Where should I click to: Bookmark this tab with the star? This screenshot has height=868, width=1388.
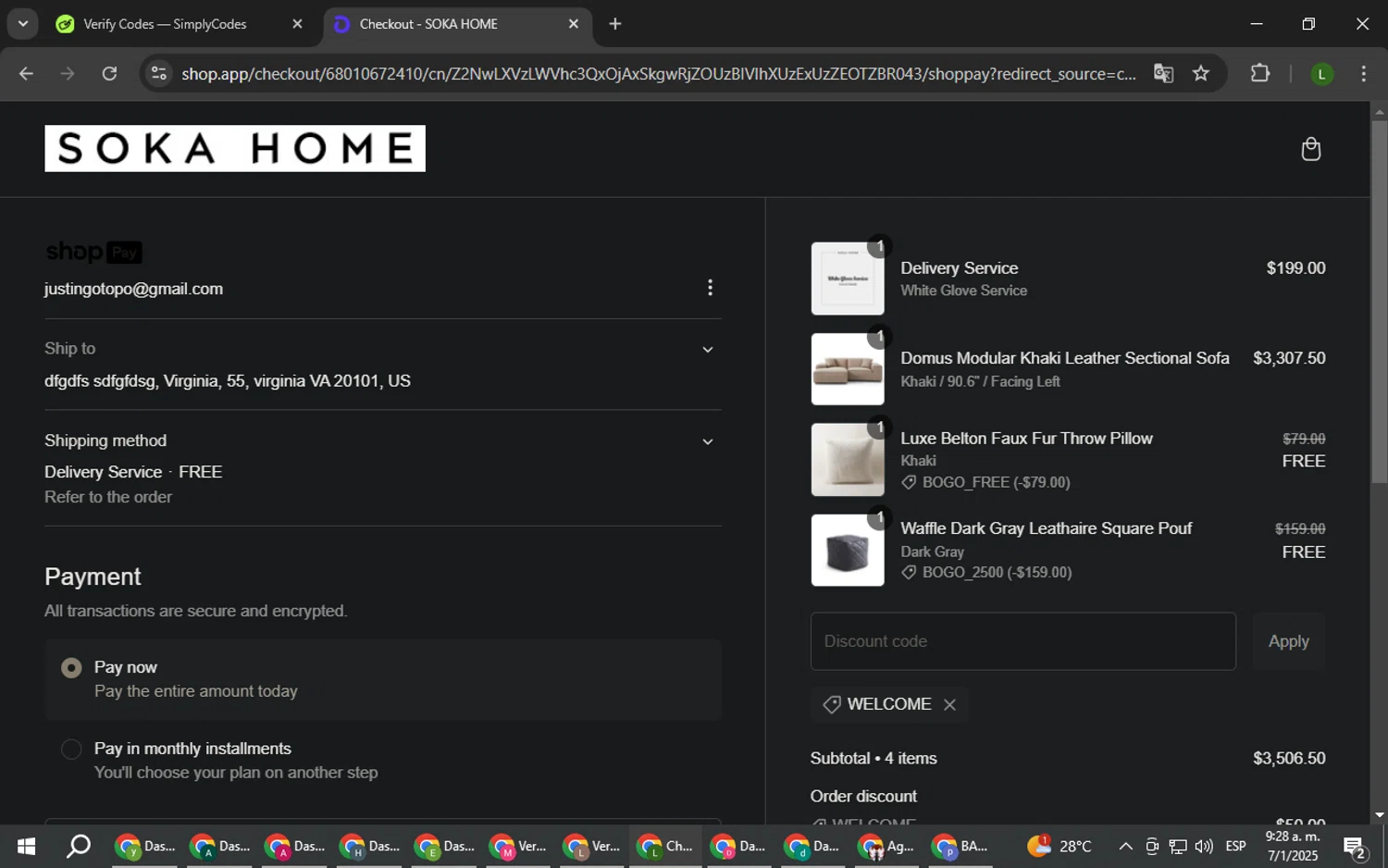point(1201,73)
